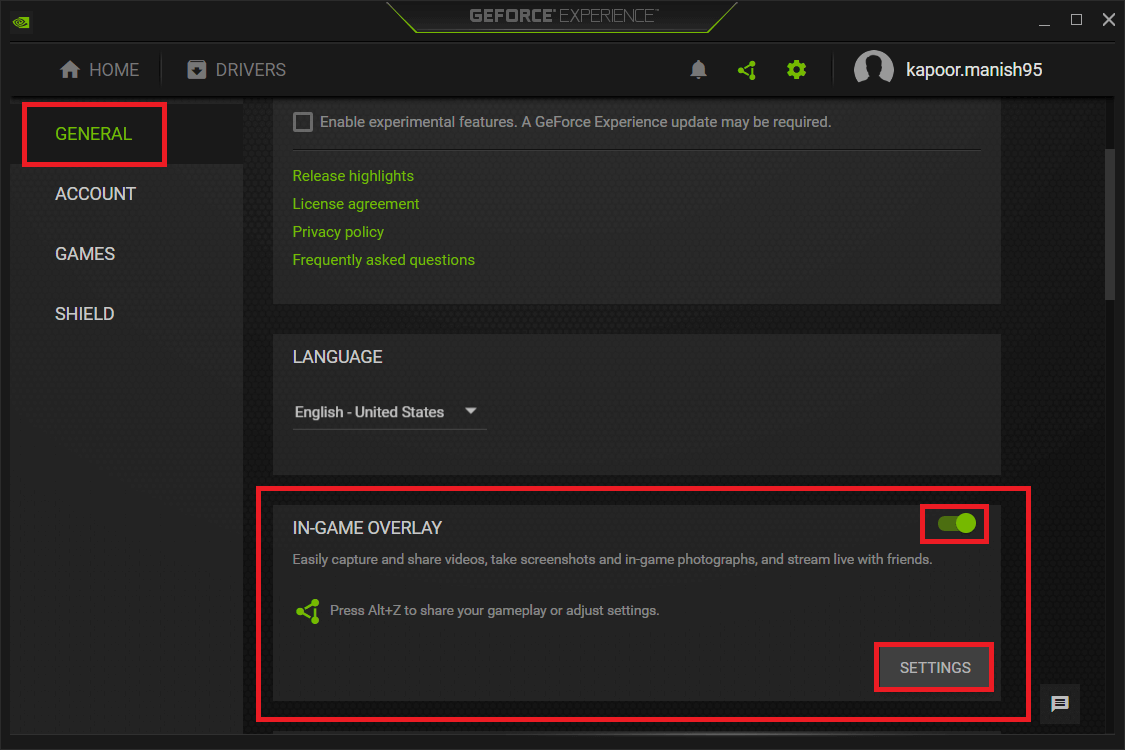Click the user profile avatar icon
The height and width of the screenshot is (750, 1125).
(873, 70)
